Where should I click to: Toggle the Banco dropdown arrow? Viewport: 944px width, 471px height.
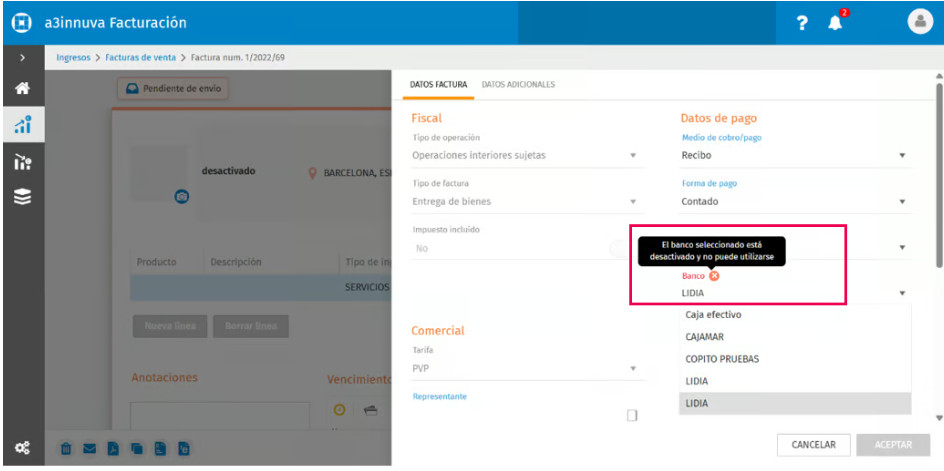[902, 293]
